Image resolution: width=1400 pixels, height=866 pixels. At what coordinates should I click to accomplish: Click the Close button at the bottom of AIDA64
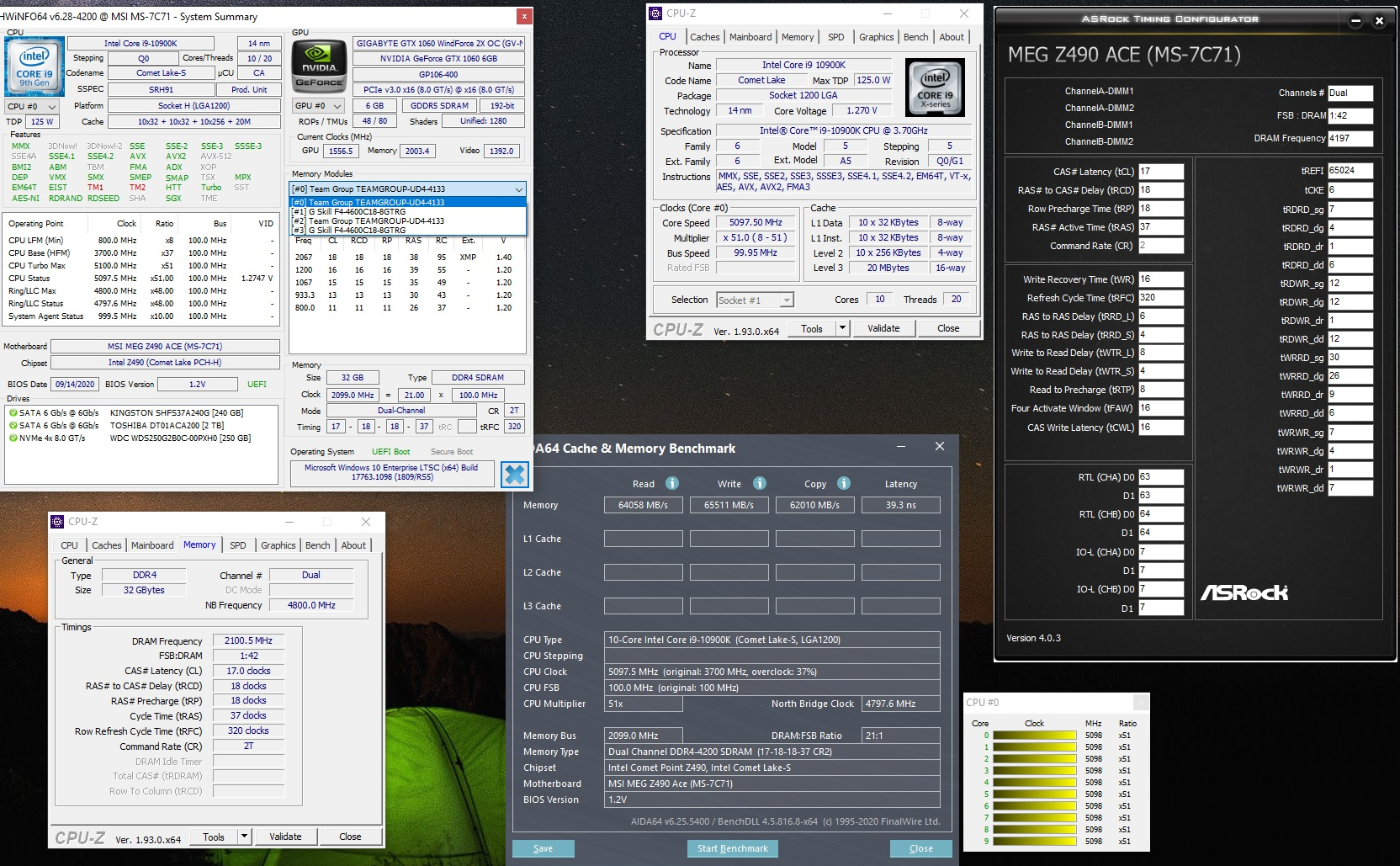(x=921, y=848)
